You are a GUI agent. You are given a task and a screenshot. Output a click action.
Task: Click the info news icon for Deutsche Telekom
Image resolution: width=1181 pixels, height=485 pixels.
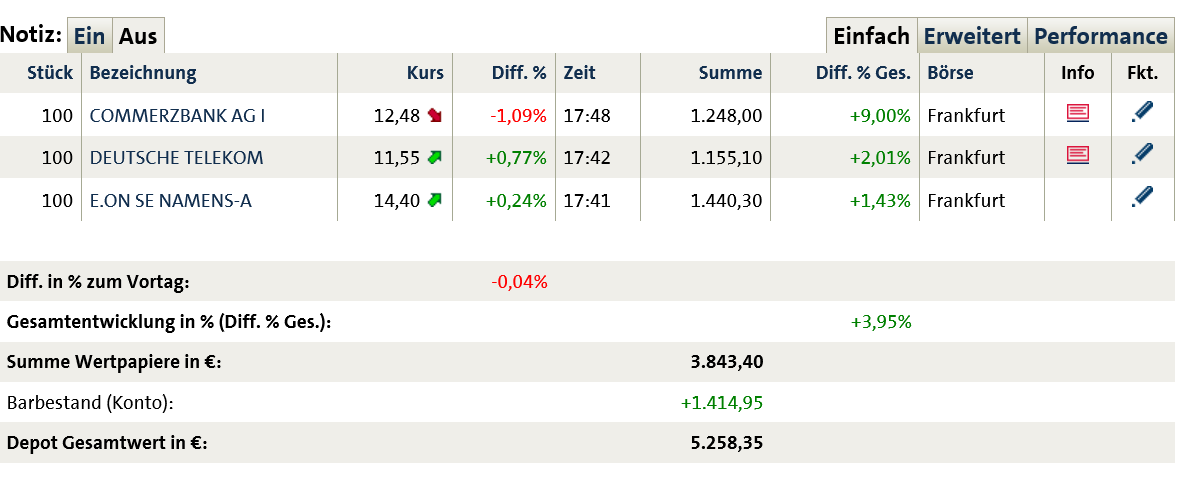(1077, 155)
